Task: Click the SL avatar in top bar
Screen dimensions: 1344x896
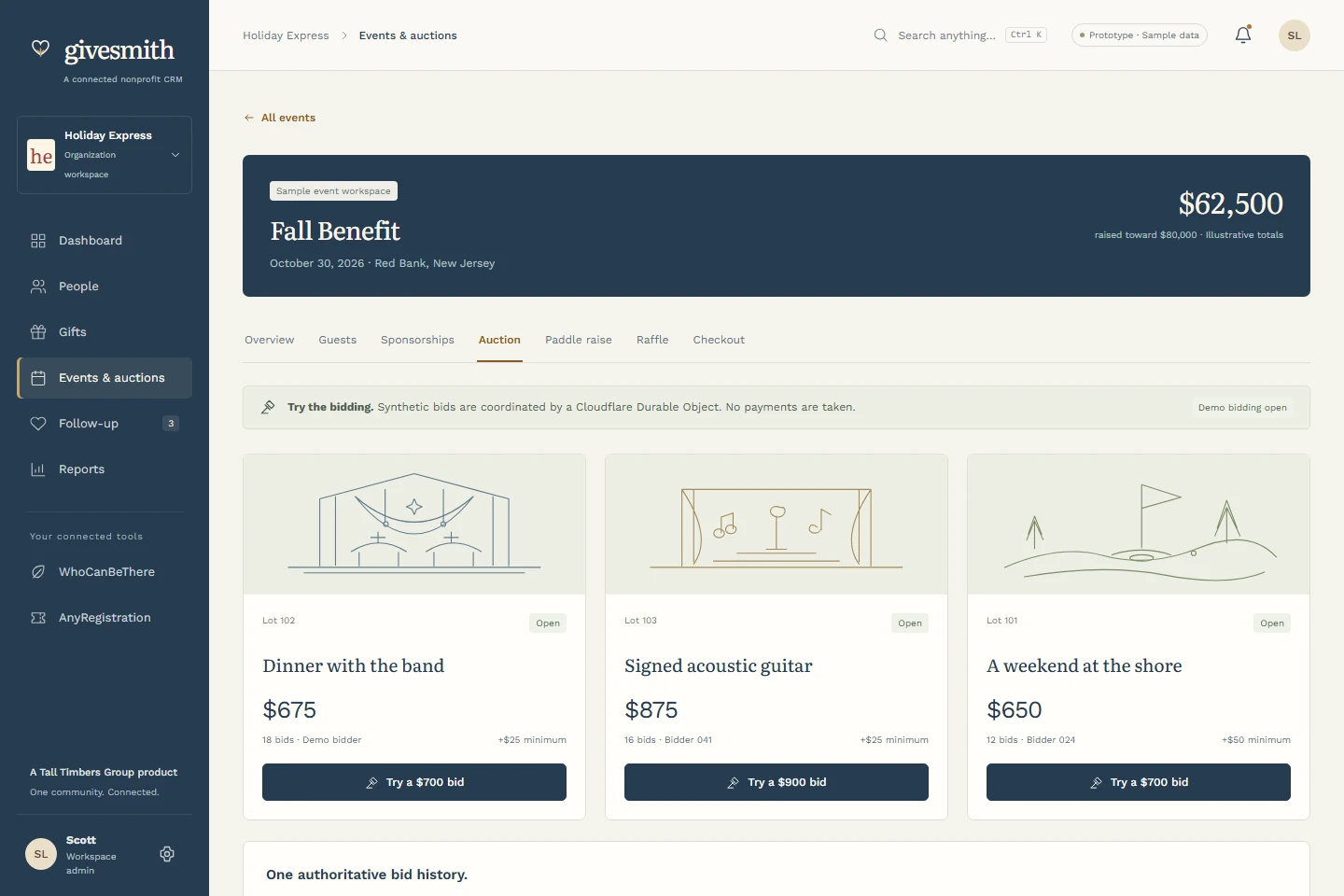Action: pos(1295,35)
